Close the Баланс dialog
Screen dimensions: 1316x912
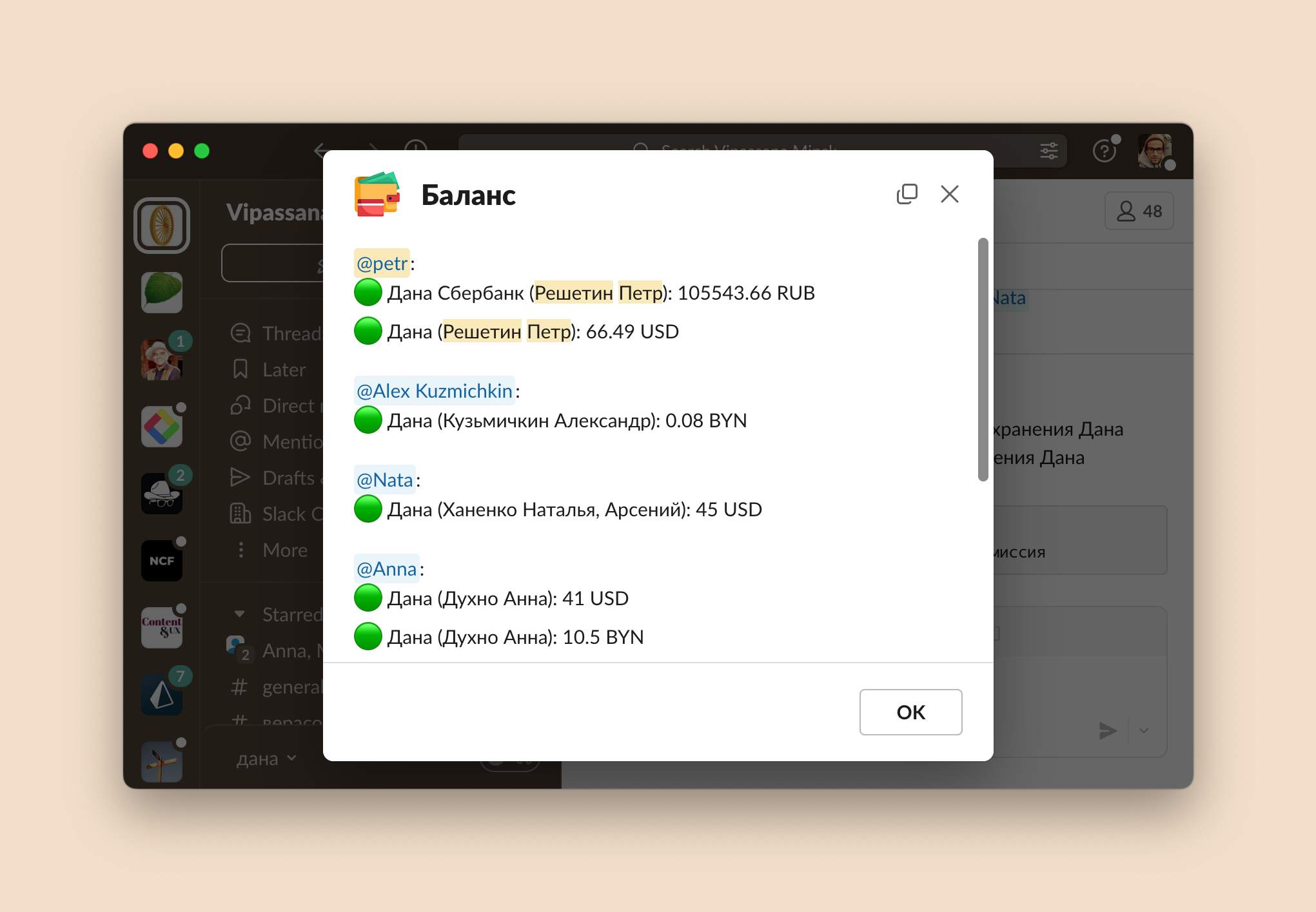[x=951, y=195]
